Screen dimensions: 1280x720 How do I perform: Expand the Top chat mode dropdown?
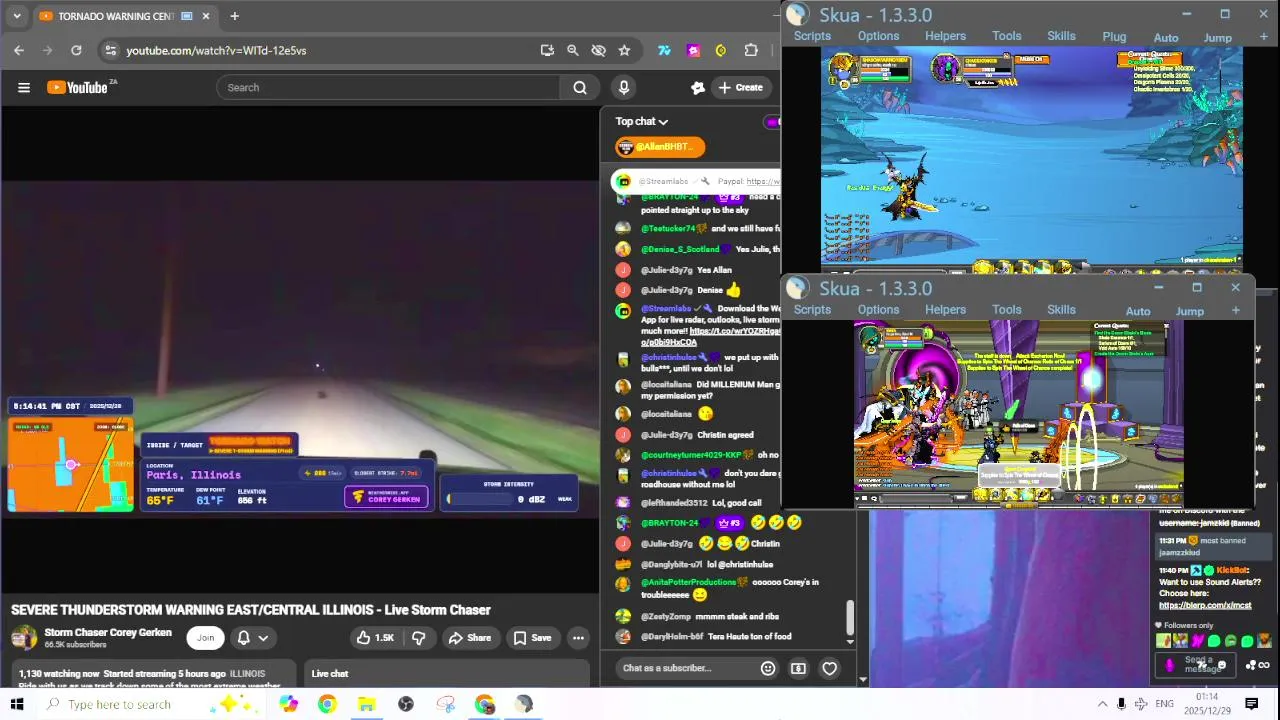[x=642, y=121]
